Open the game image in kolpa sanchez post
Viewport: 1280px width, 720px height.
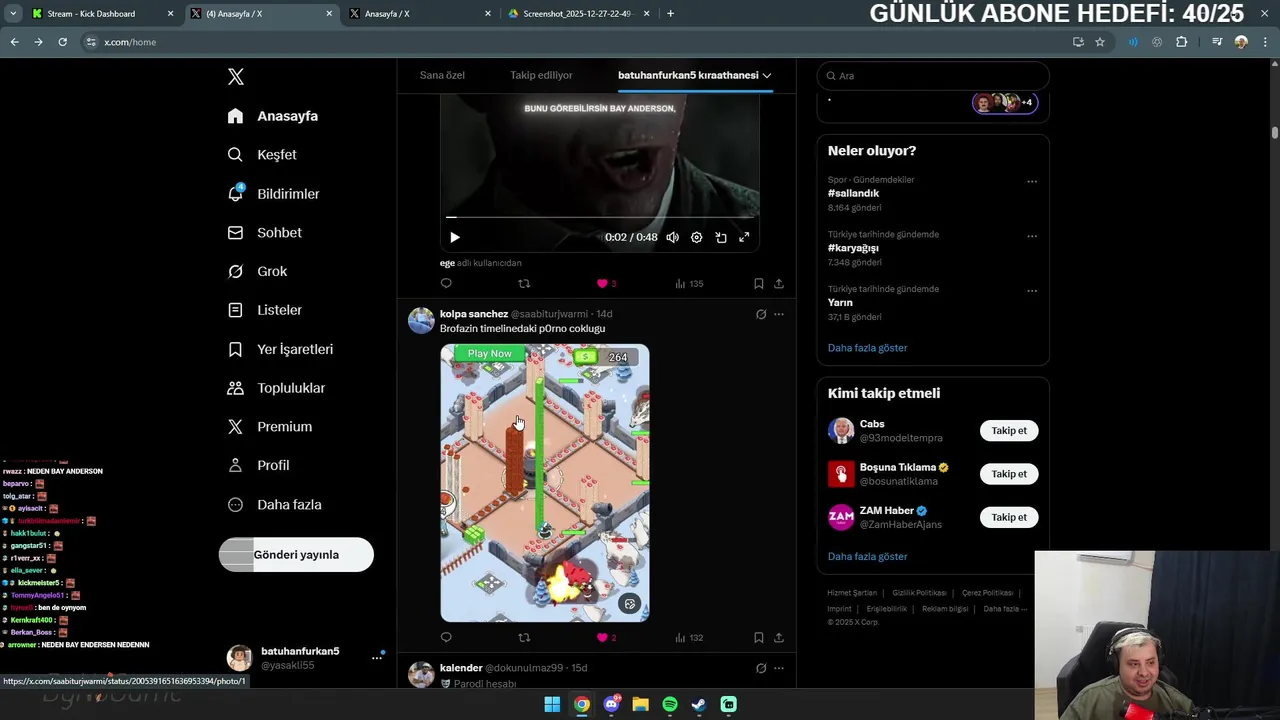[x=545, y=483]
